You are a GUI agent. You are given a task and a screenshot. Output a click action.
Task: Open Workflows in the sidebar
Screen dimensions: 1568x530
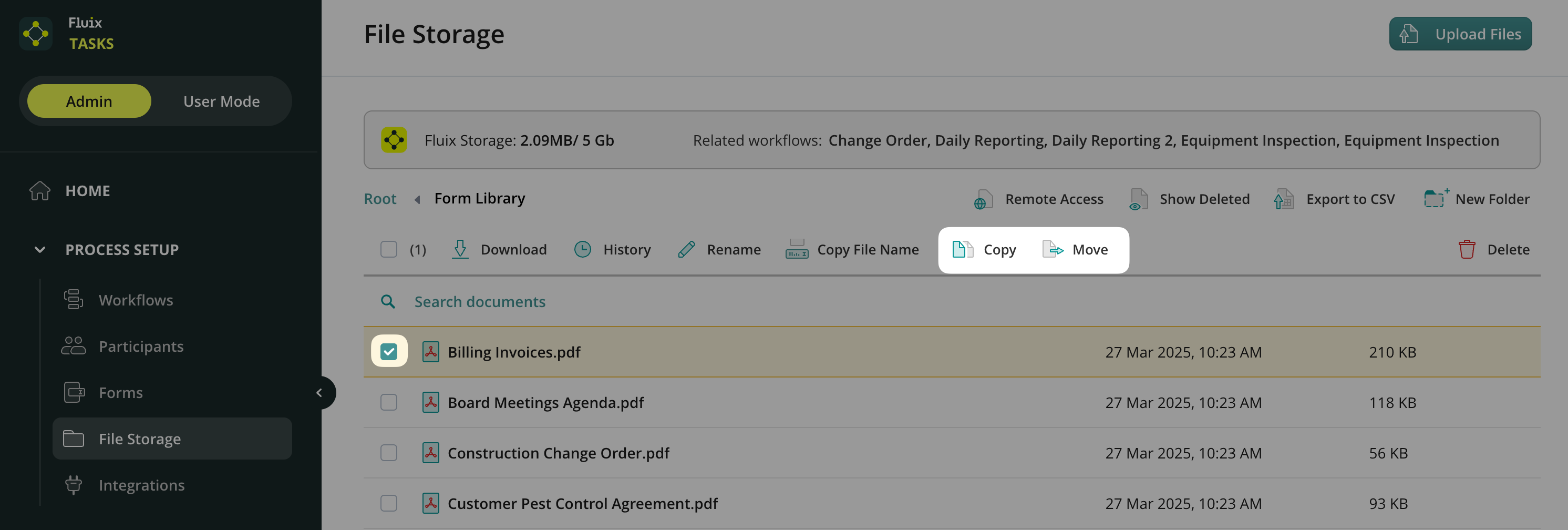pos(136,300)
